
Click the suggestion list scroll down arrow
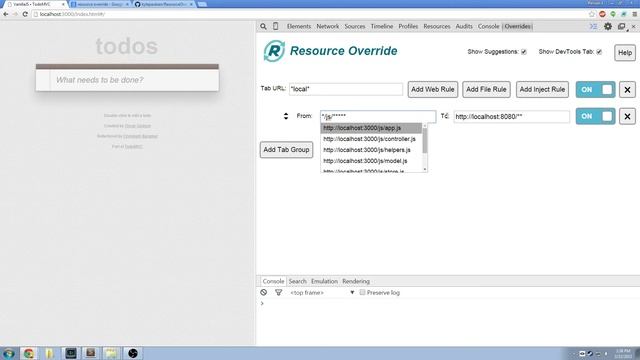pos(425,169)
